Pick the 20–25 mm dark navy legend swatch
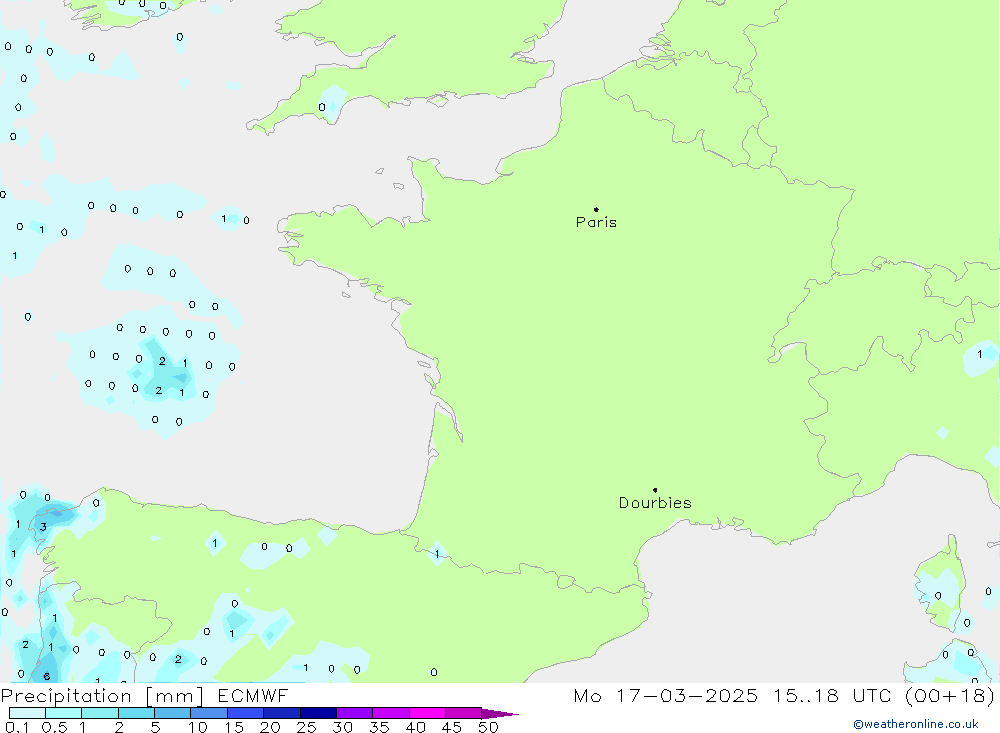 point(281,713)
